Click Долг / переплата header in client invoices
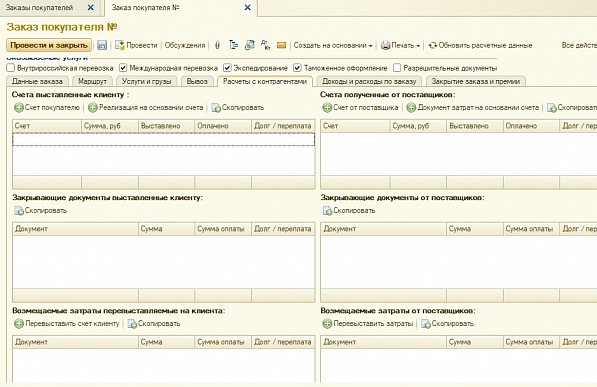The height and width of the screenshot is (387, 597). pyautogui.click(x=283, y=126)
